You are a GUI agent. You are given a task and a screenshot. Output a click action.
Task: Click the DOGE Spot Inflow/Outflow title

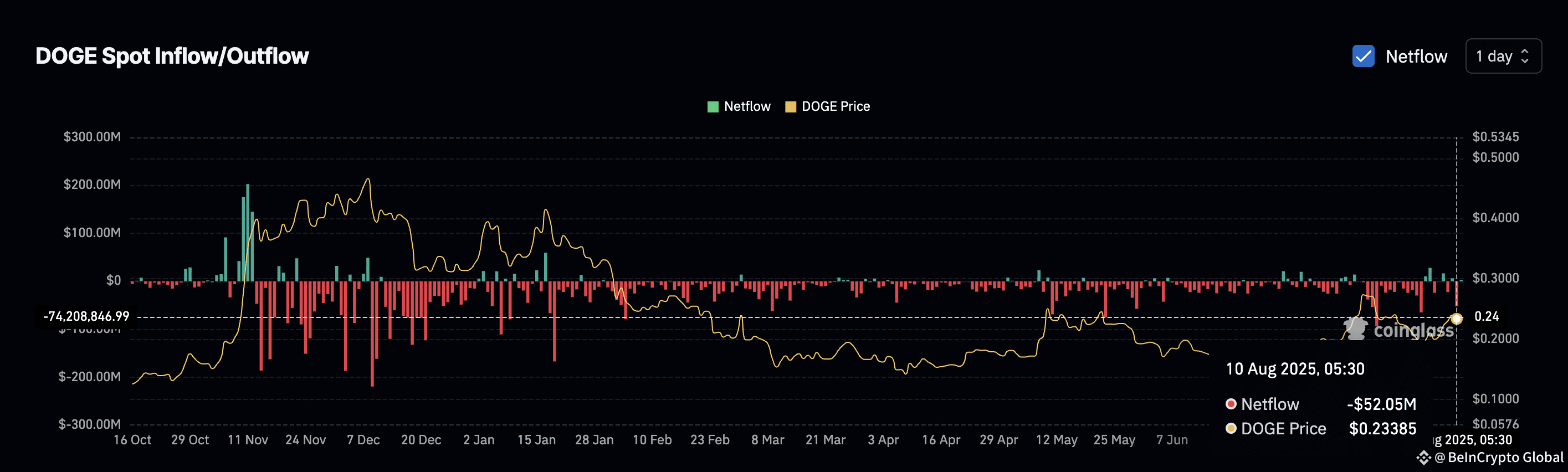(x=172, y=56)
